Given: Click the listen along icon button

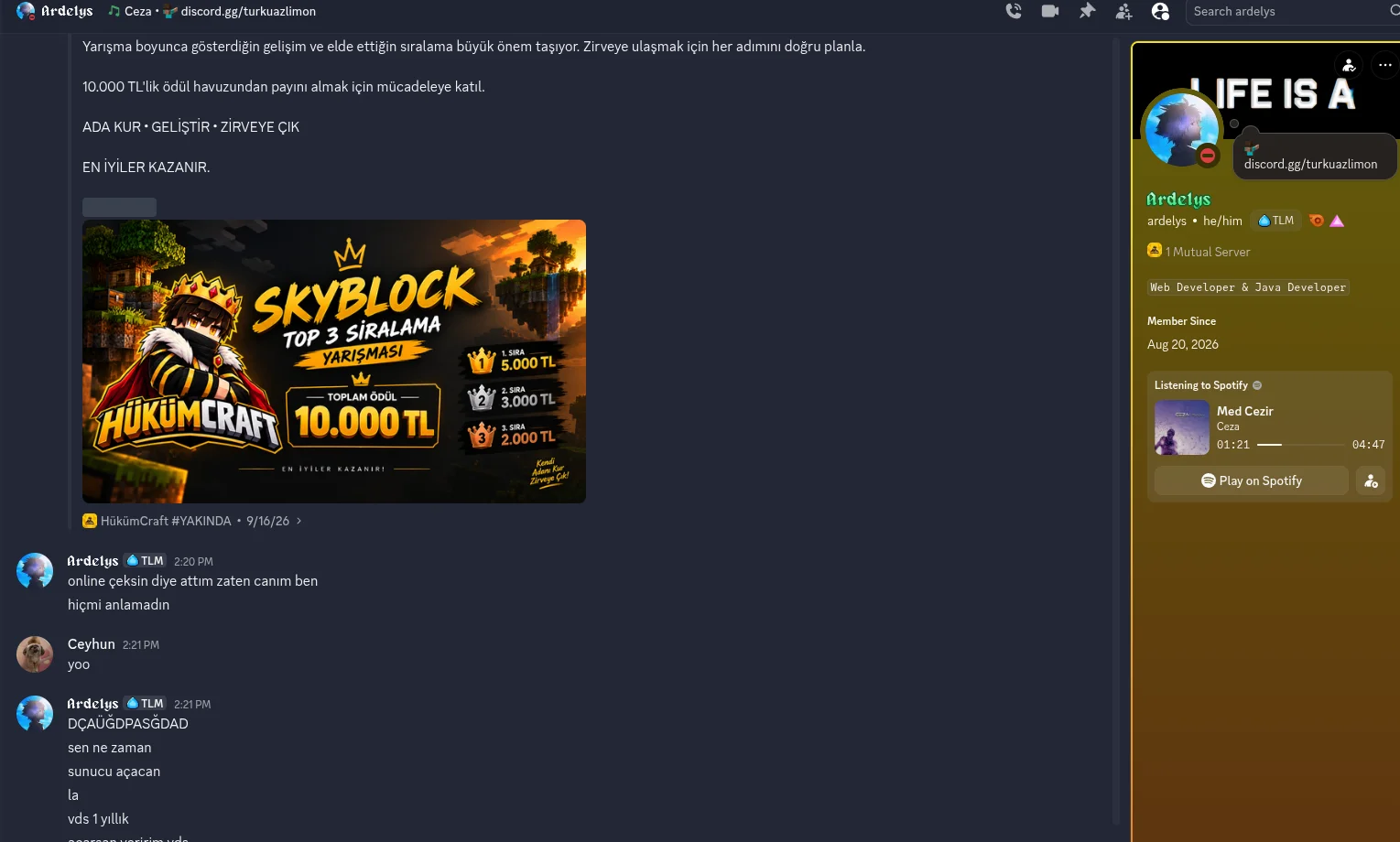Looking at the screenshot, I should (x=1371, y=480).
